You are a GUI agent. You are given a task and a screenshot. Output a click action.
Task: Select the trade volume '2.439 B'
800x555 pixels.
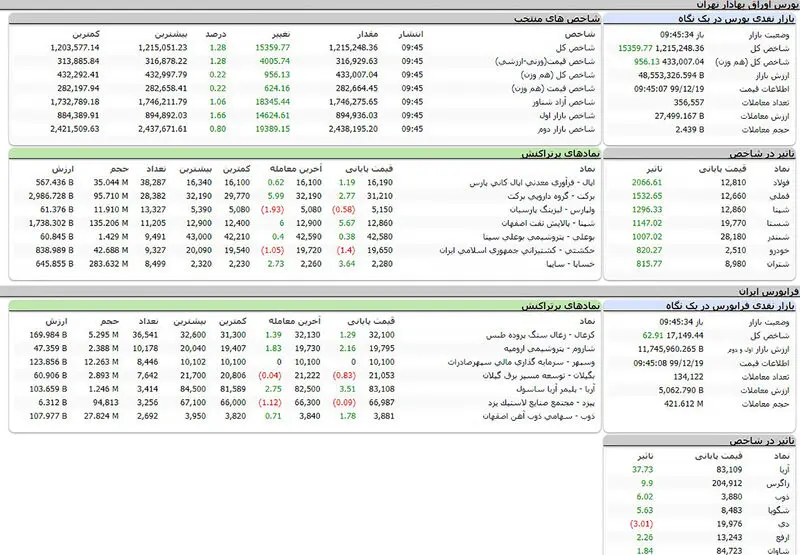click(x=690, y=130)
